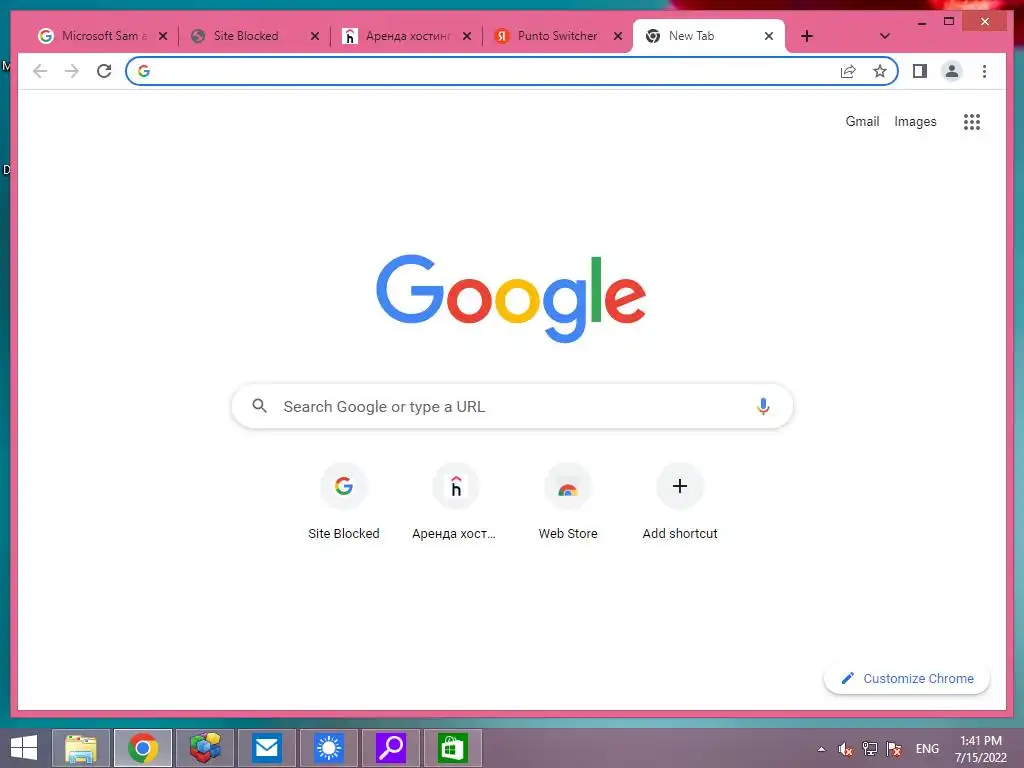1024x768 pixels.
Task: Open Chrome three-dot menu
Action: coord(984,71)
